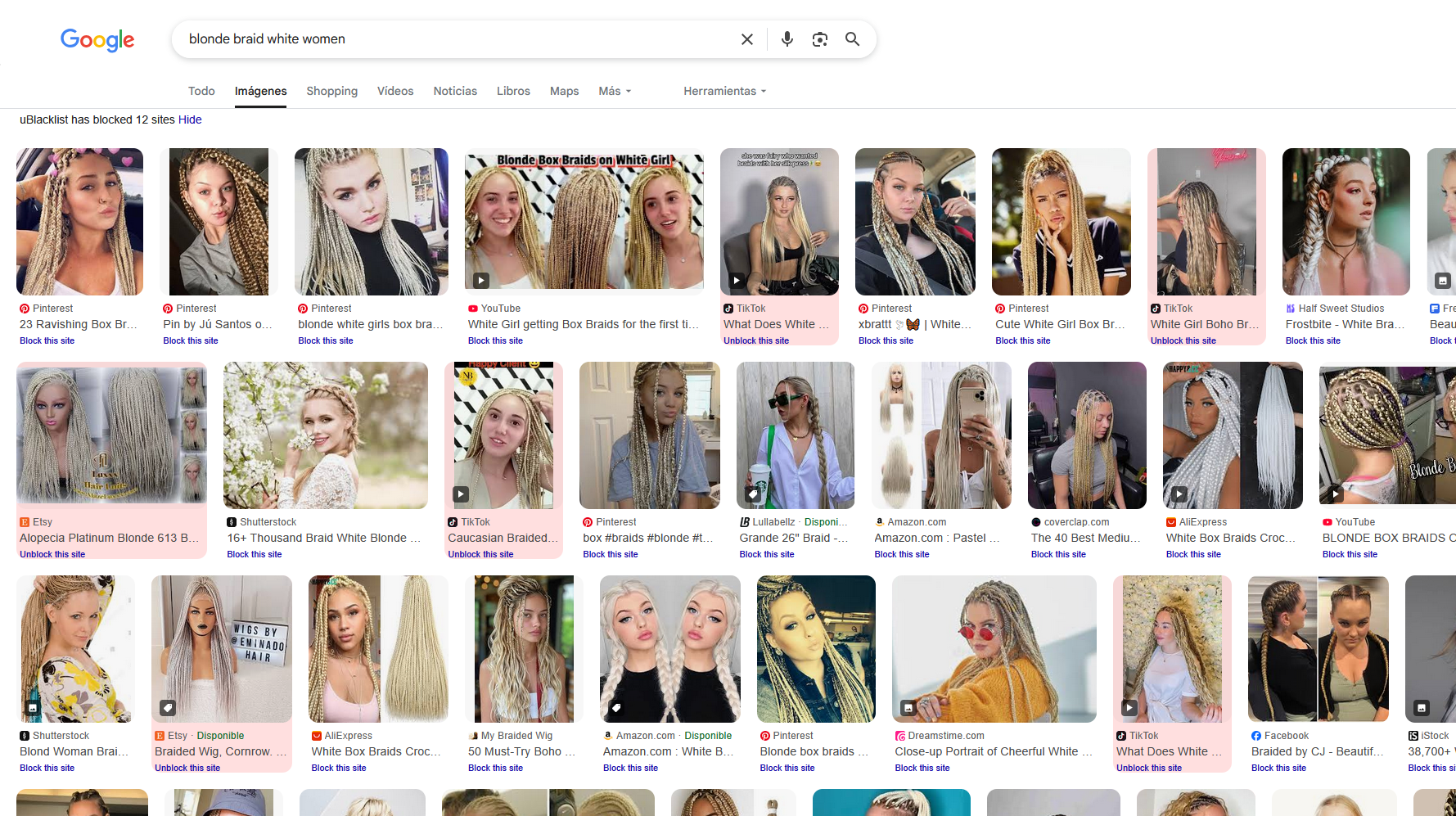Click into the search query field

(458, 39)
